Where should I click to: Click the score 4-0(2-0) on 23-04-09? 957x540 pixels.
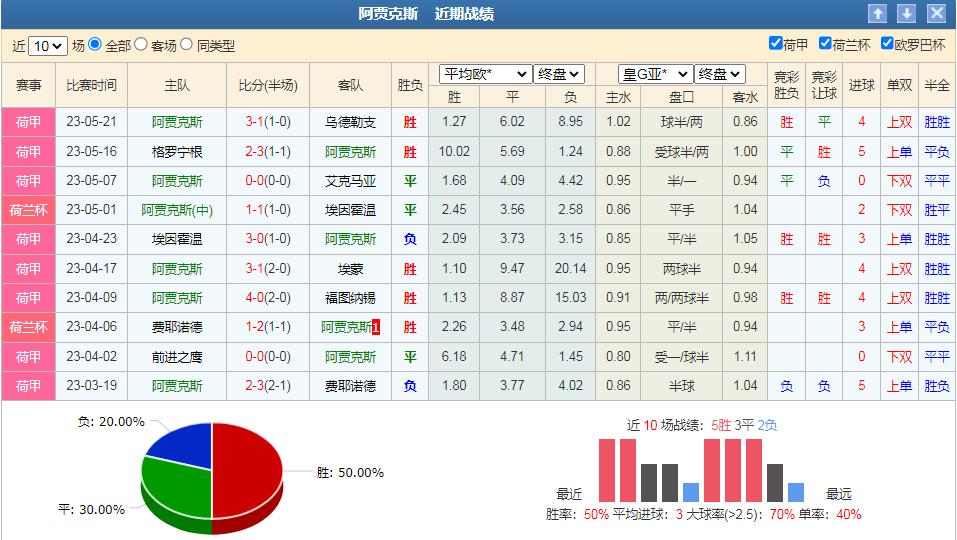[x=268, y=298]
